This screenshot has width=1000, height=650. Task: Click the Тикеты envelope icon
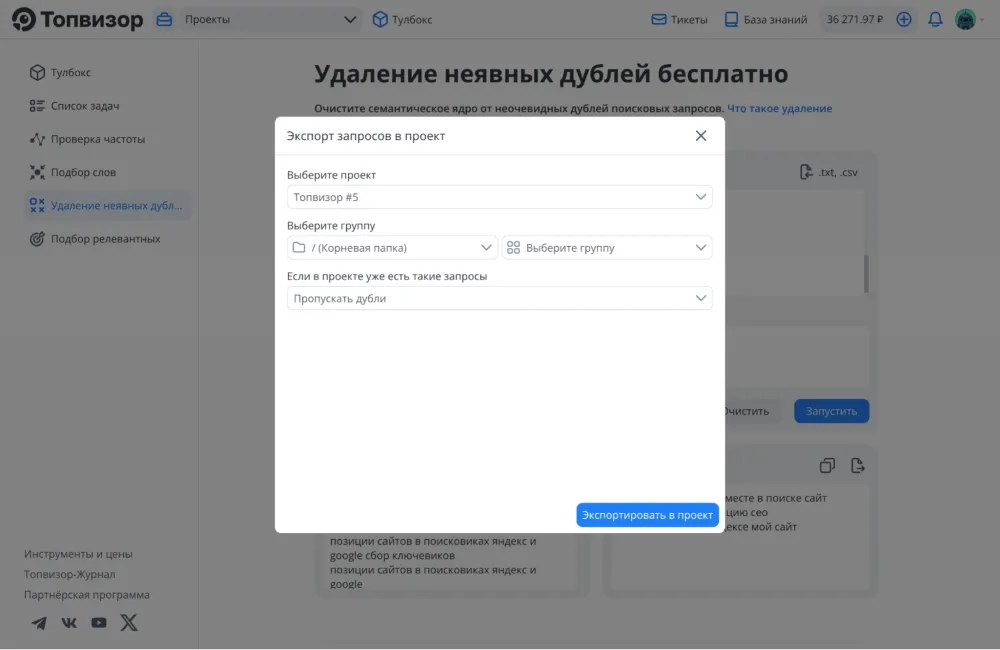pyautogui.click(x=659, y=19)
